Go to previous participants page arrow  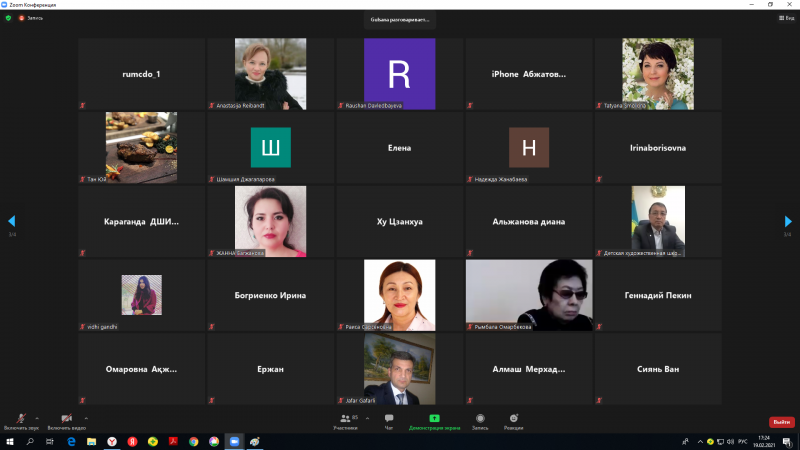click(12, 221)
